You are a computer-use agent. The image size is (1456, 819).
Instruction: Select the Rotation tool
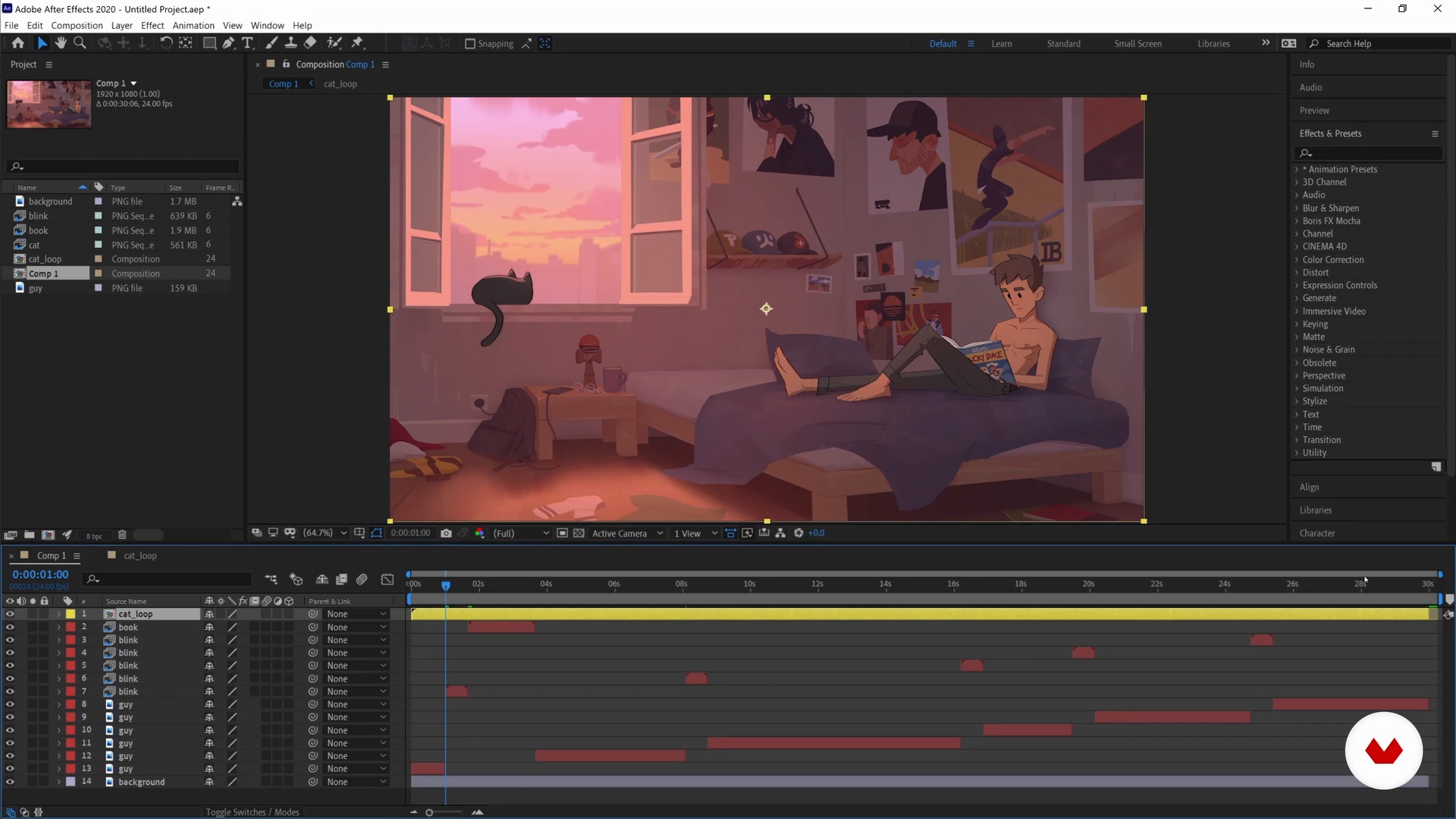166,43
